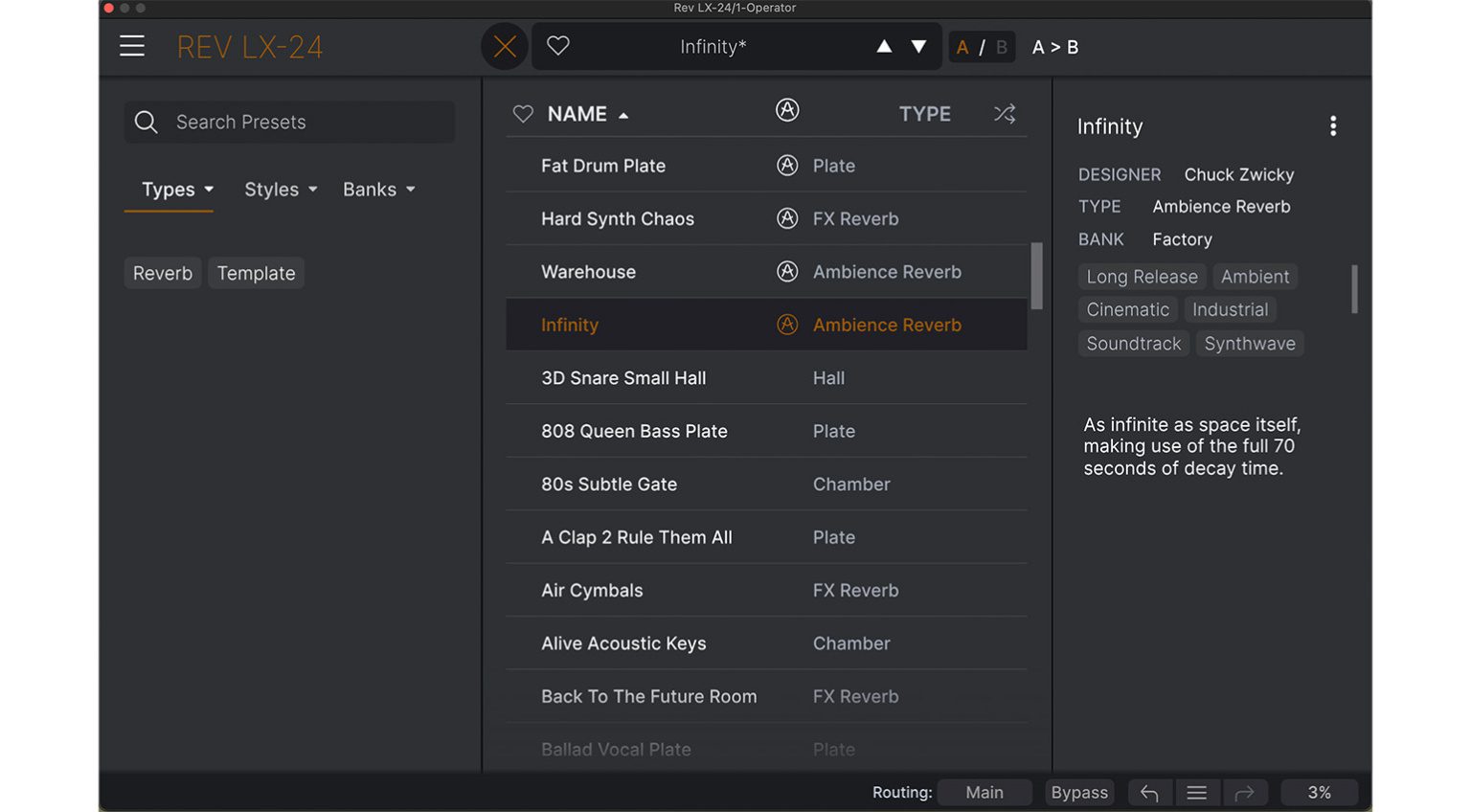This screenshot has height=812, width=1471.
Task: Click the undo arrow in bottom bar
Action: [1149, 793]
